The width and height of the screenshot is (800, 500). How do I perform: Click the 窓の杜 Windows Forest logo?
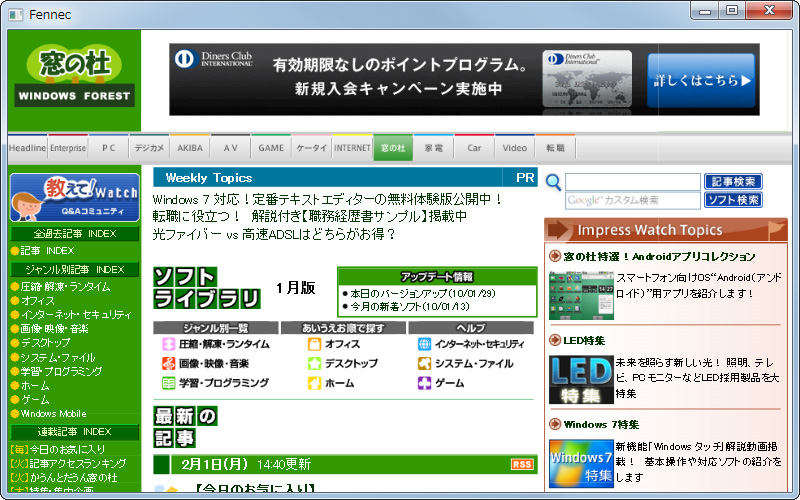(74, 76)
